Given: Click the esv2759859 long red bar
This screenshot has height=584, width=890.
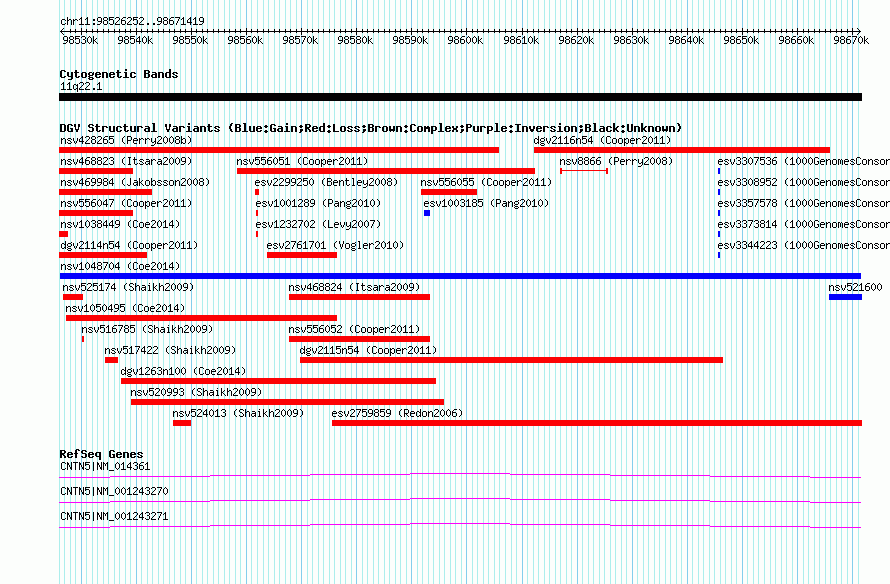Looking at the screenshot, I should click(x=597, y=423).
